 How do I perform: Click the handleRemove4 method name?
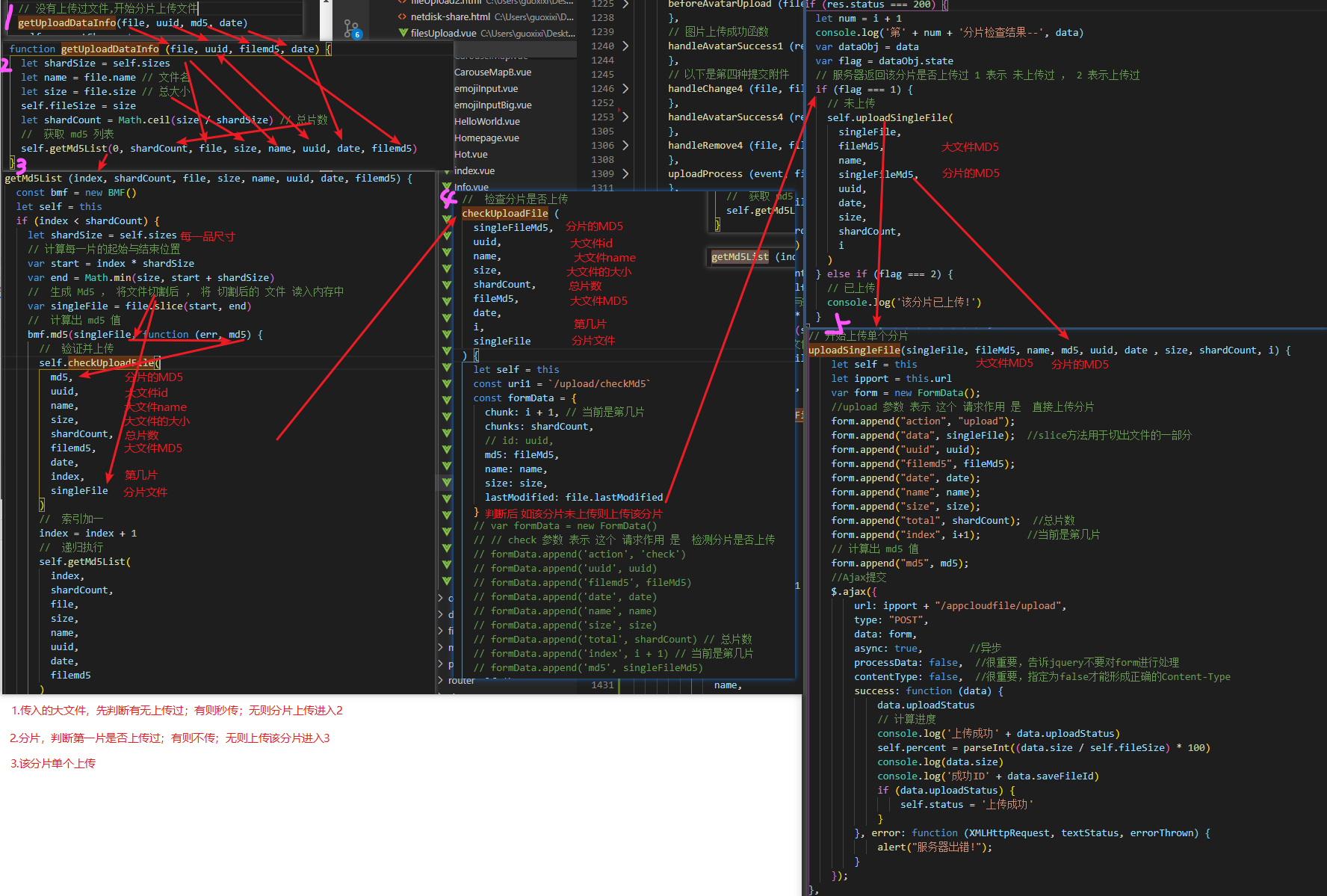[705, 145]
